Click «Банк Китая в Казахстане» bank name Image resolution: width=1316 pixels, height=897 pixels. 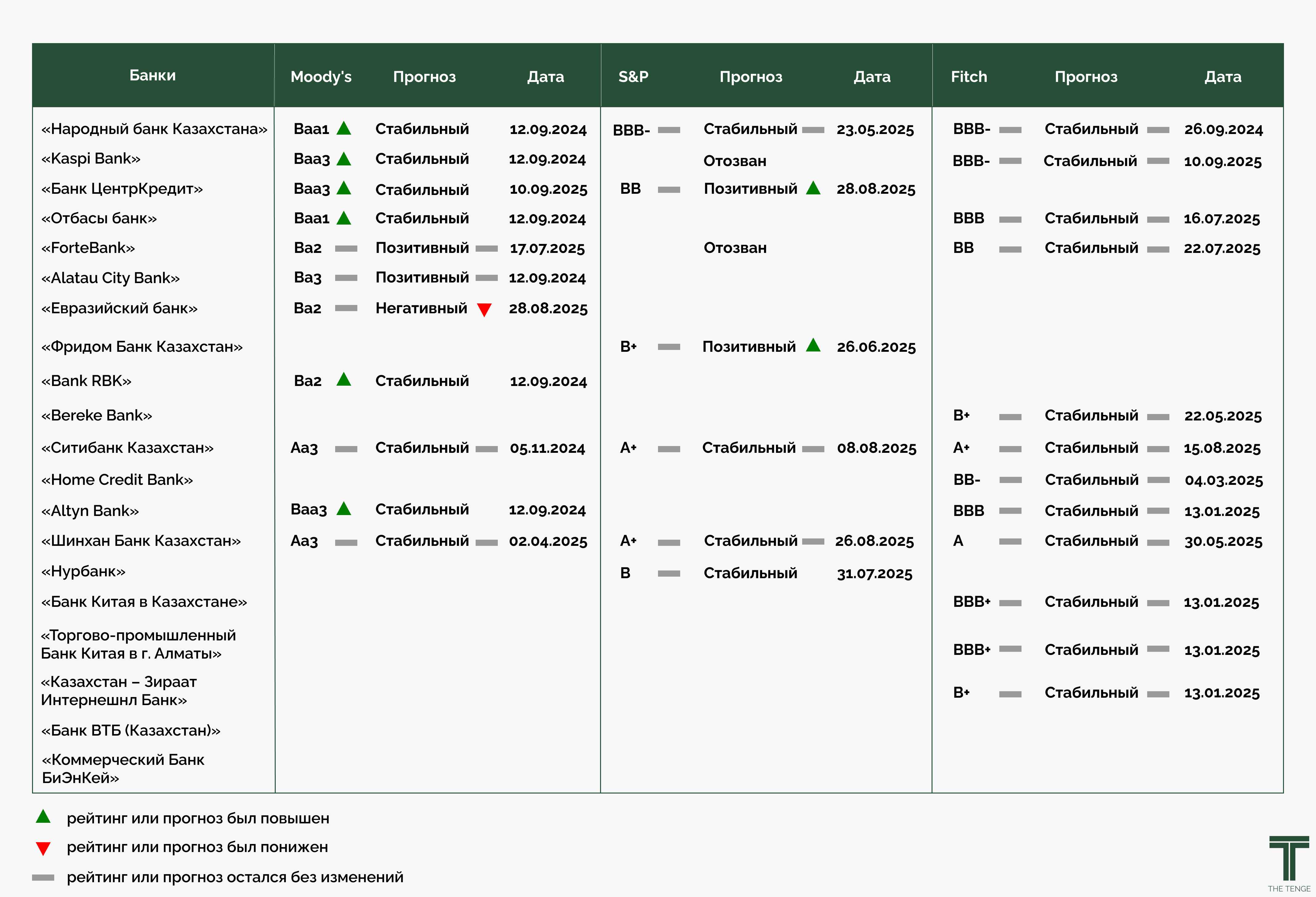tap(144, 601)
